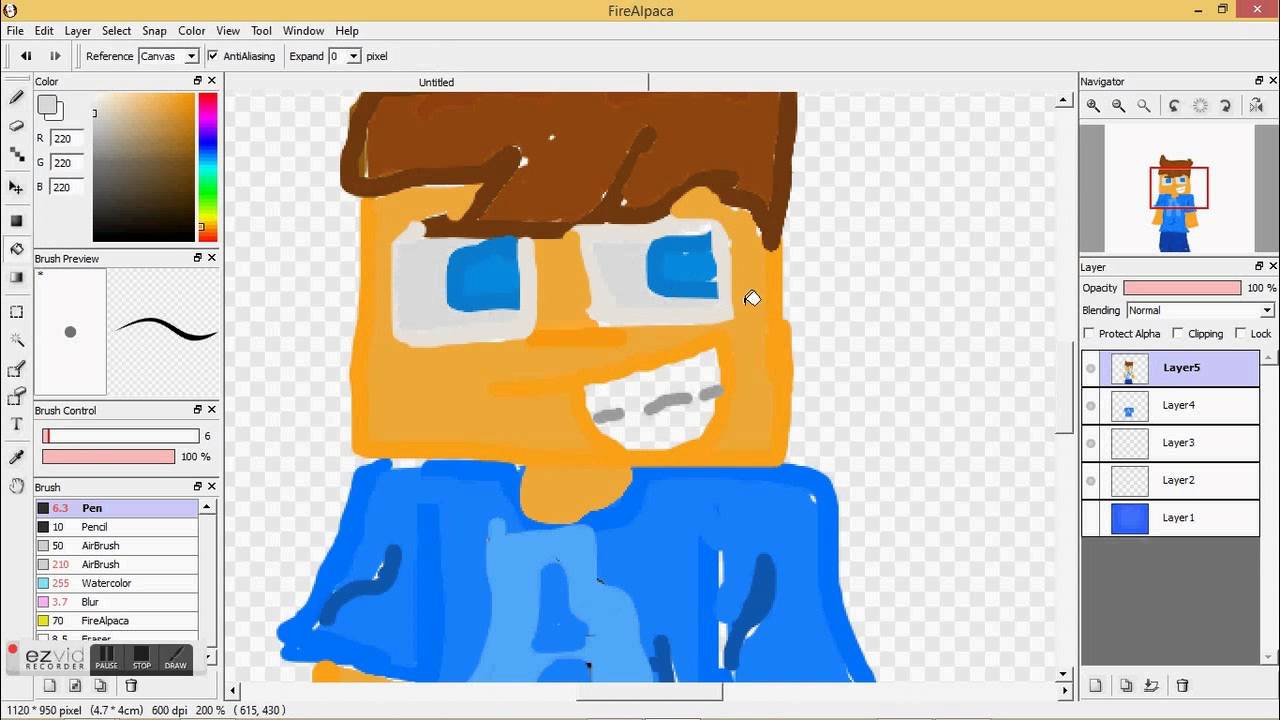Screen dimensions: 1280x720
Task: Open the File menu
Action: click(15, 31)
